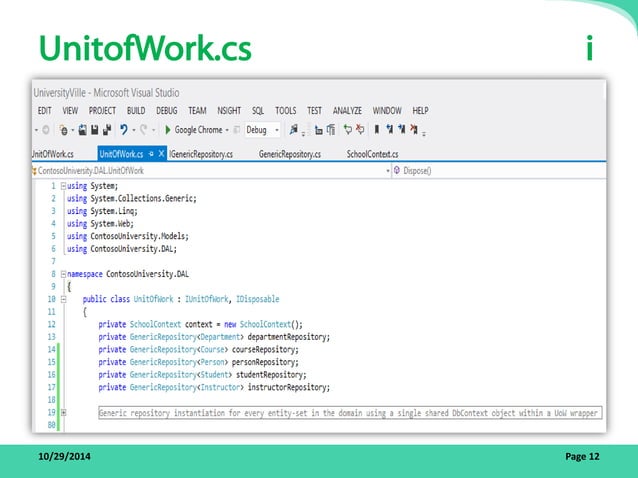Click the New Project toolbar icon

point(64,130)
